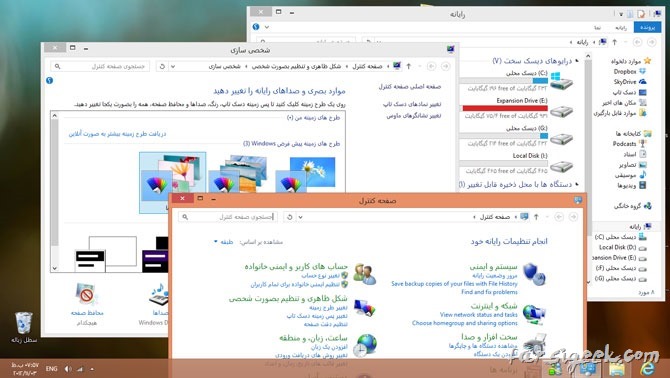670x378 pixels.
Task: Open the screen saver icon in Personalization
Action: click(x=86, y=294)
